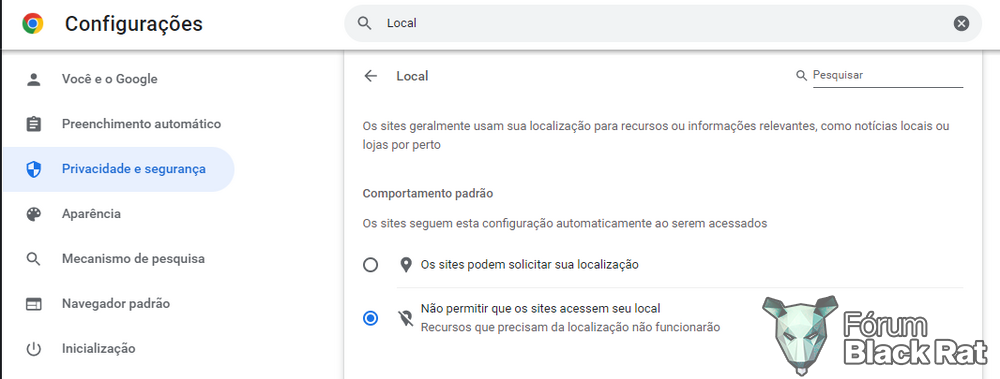Click 'Não permitir que os sites acessem seu local' label
1000x379 pixels.
(540, 309)
